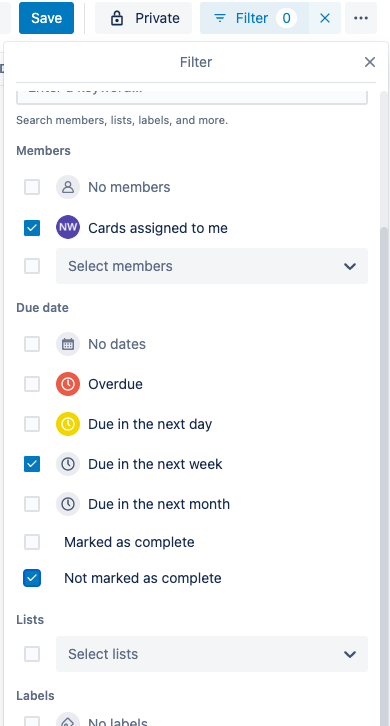Close the Filter panel with X
Viewport: 390px width, 726px height.
[x=370, y=62]
